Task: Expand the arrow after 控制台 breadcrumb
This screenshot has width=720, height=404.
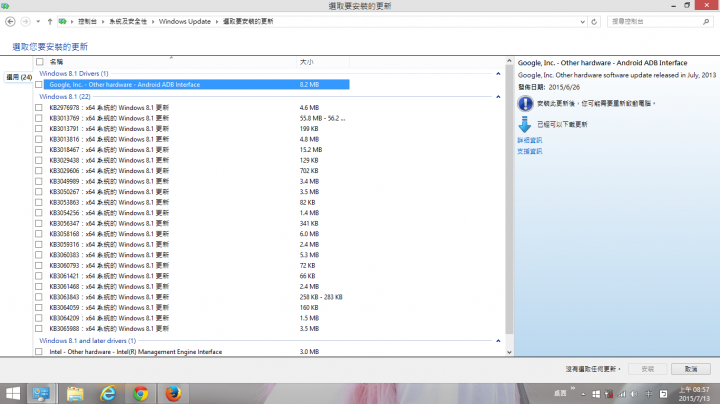Action: (103, 22)
